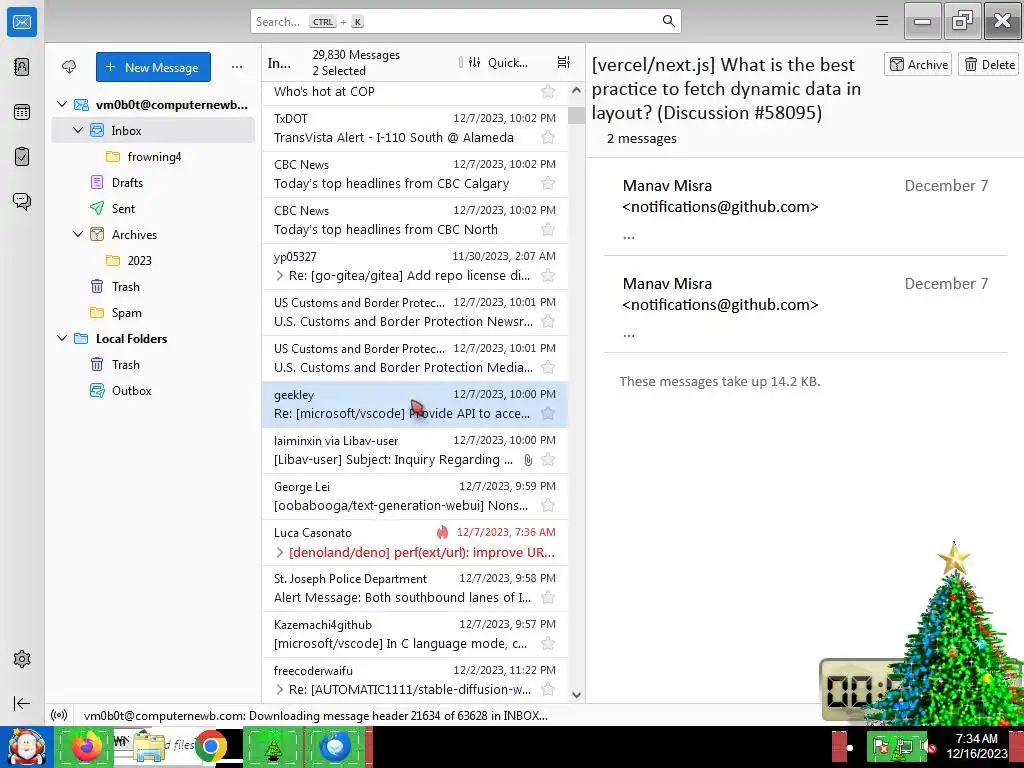
Task: Open the Address Book sidebar icon
Action: pos(22,67)
